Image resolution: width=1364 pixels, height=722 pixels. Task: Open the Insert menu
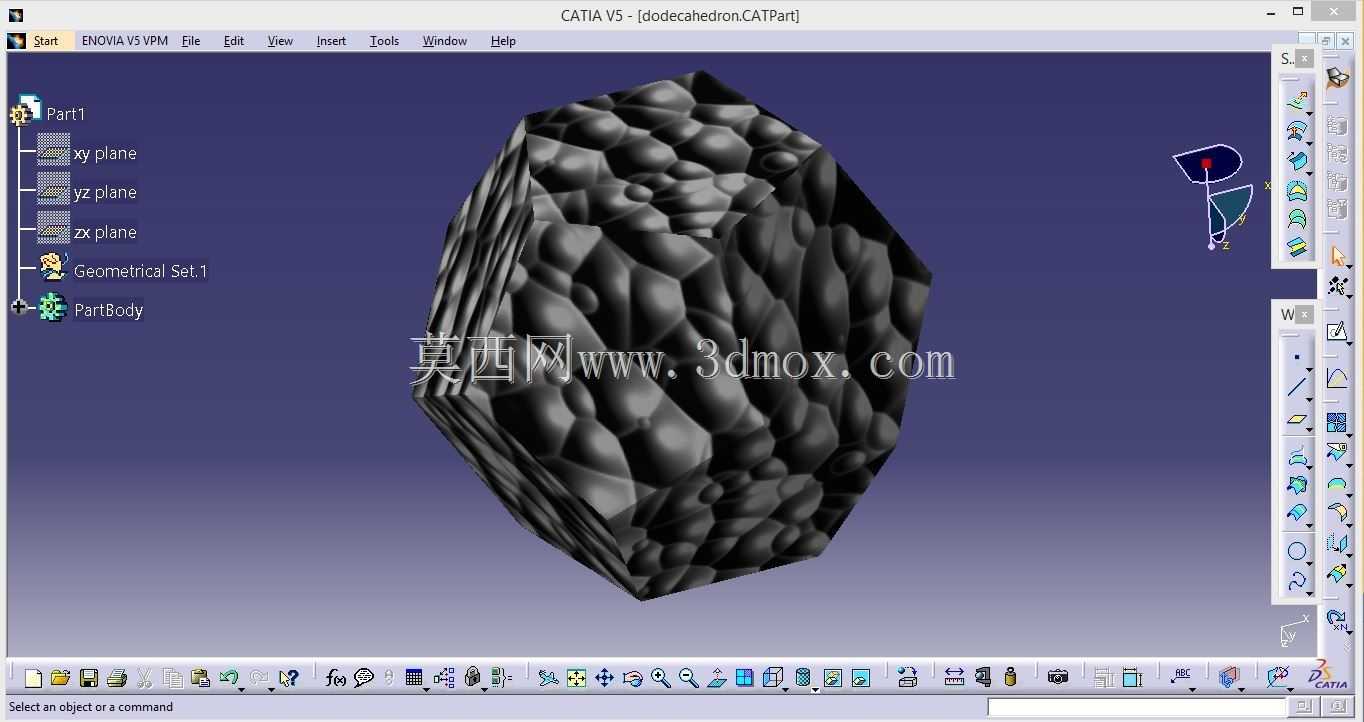coord(331,41)
